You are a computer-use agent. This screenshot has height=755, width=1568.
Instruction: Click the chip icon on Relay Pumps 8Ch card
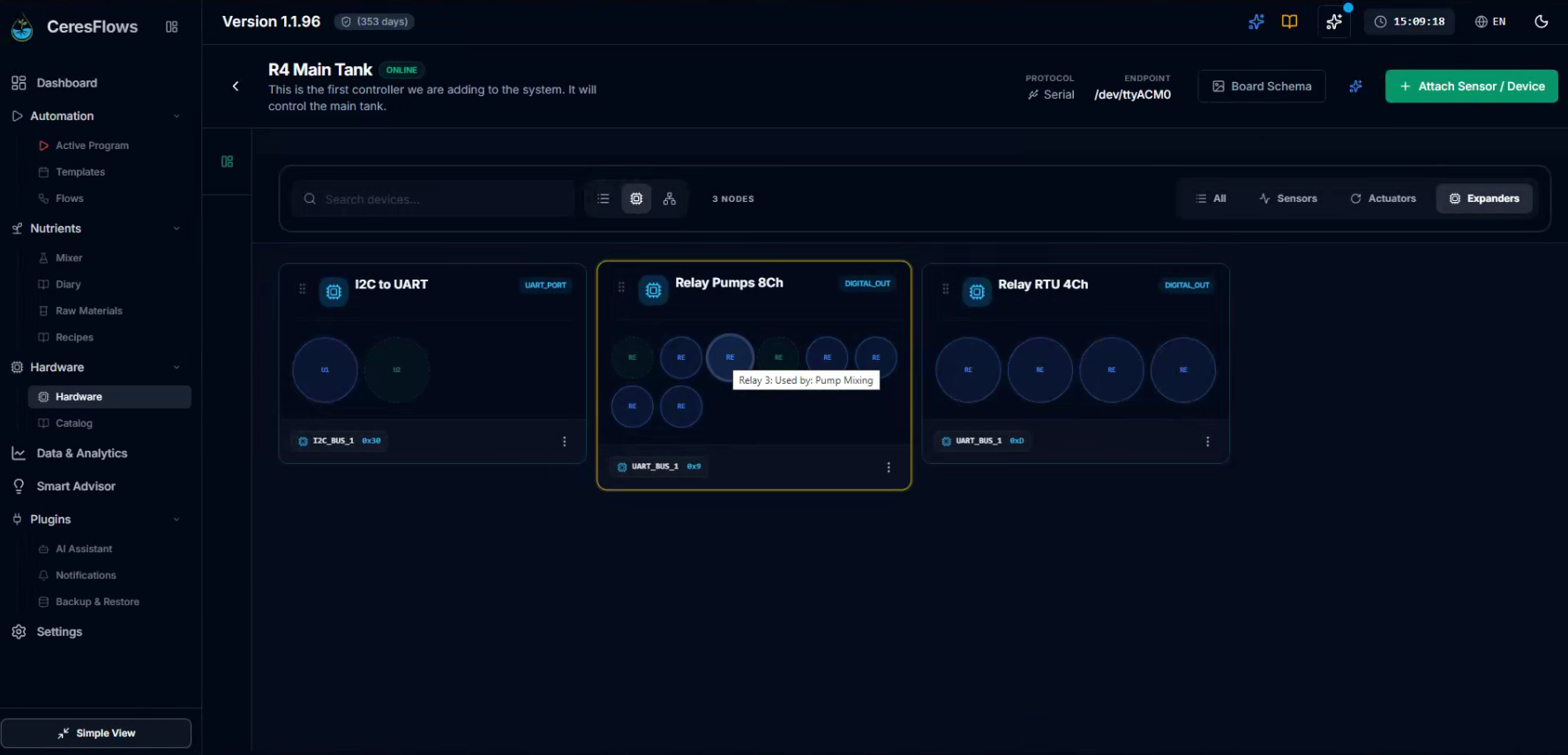point(653,290)
